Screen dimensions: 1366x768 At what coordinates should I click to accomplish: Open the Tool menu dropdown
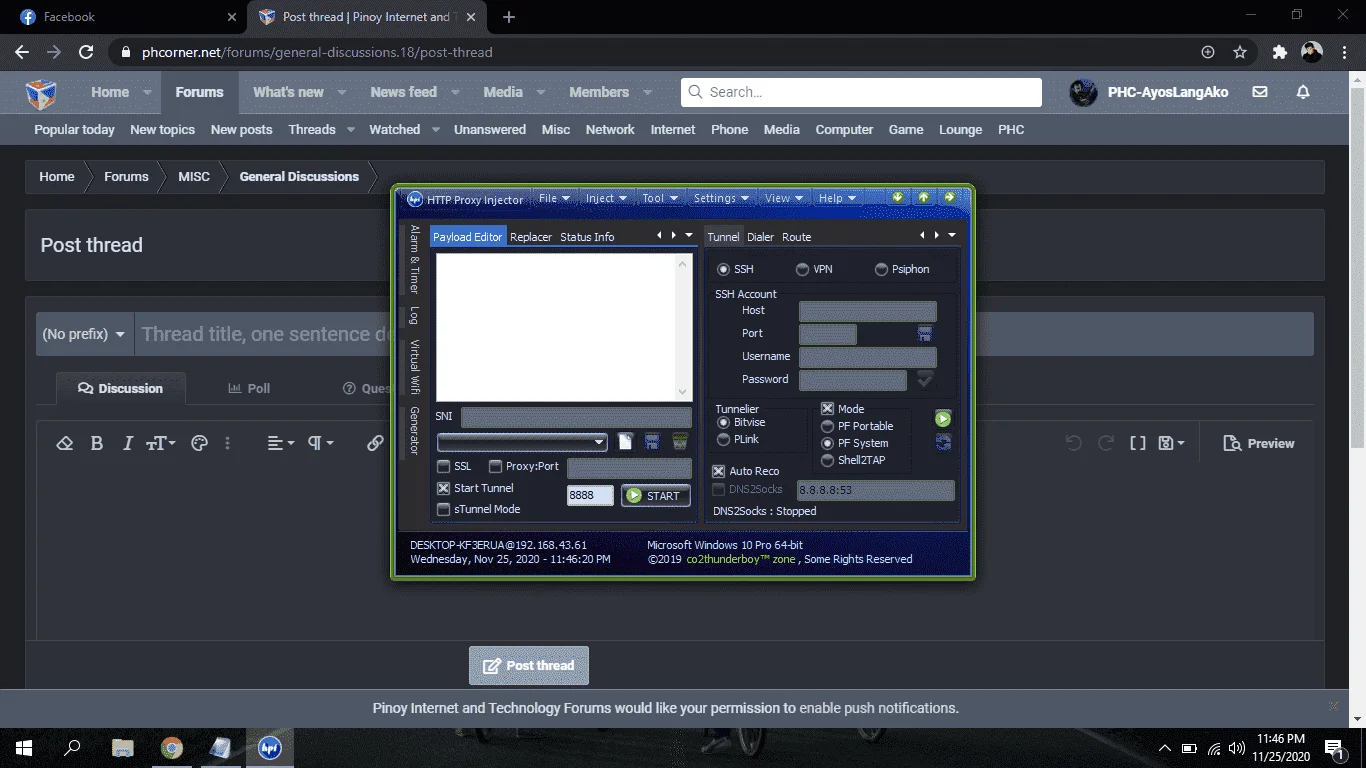[660, 198]
